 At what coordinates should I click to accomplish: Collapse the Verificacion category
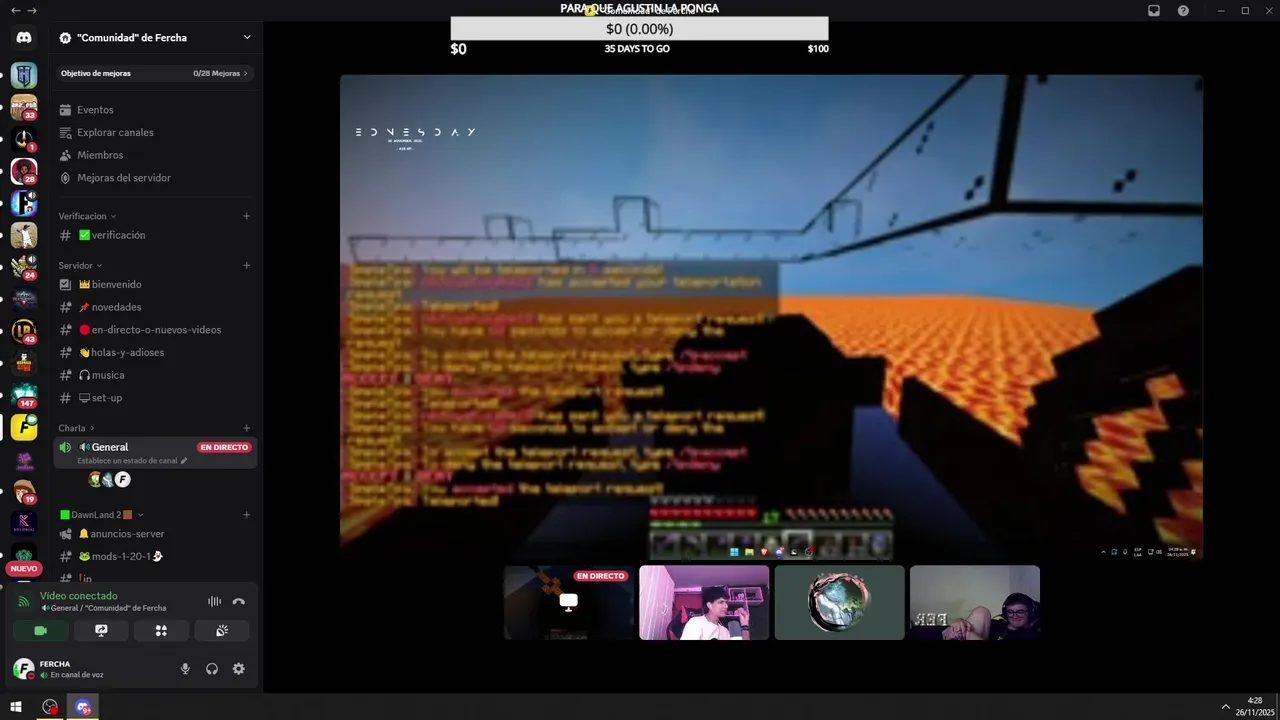[87, 216]
